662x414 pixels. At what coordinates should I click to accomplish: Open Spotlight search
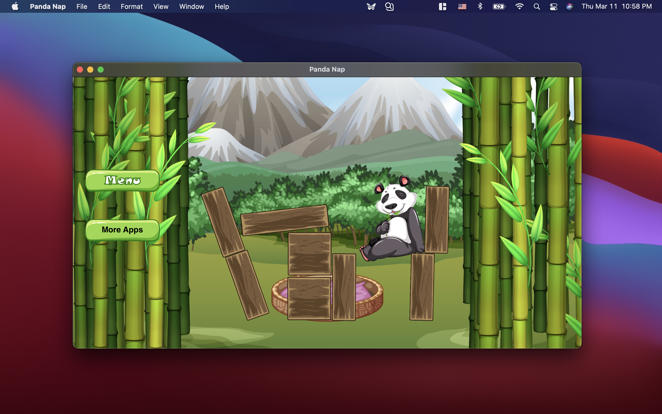[x=537, y=6]
